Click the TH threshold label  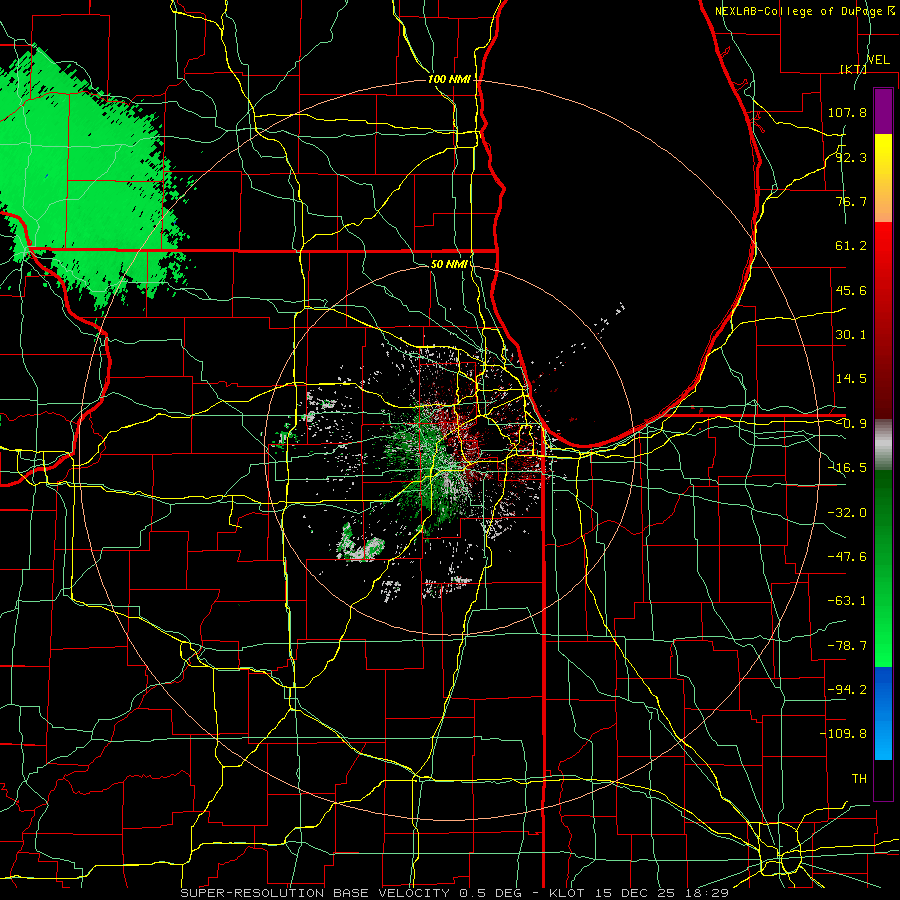pyautogui.click(x=859, y=779)
